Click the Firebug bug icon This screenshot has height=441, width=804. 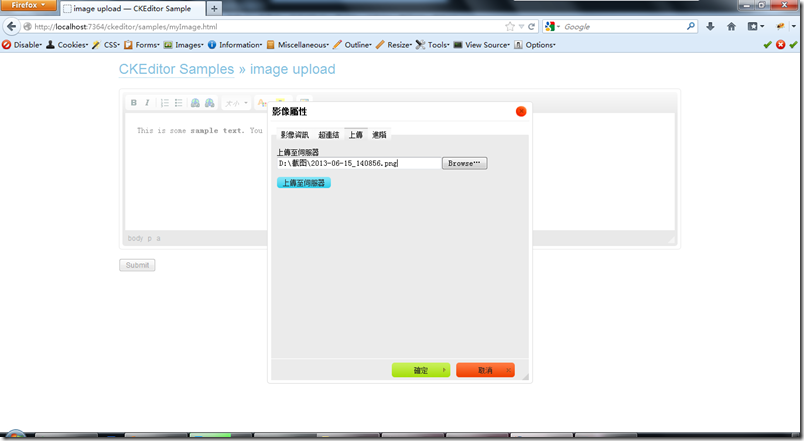tap(780, 27)
